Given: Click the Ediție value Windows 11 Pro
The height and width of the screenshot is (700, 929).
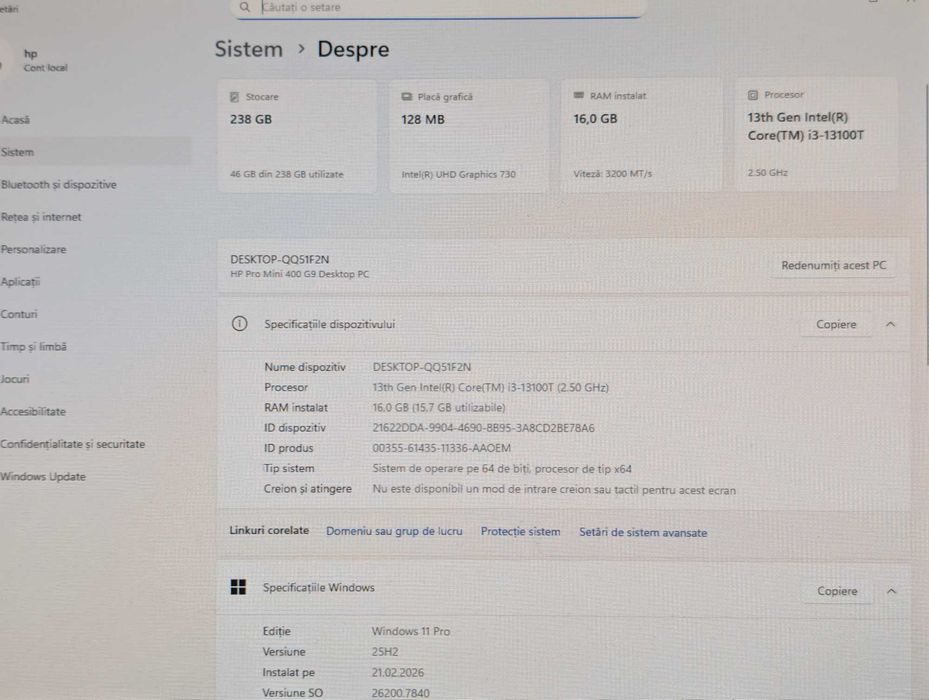Looking at the screenshot, I should [x=411, y=631].
